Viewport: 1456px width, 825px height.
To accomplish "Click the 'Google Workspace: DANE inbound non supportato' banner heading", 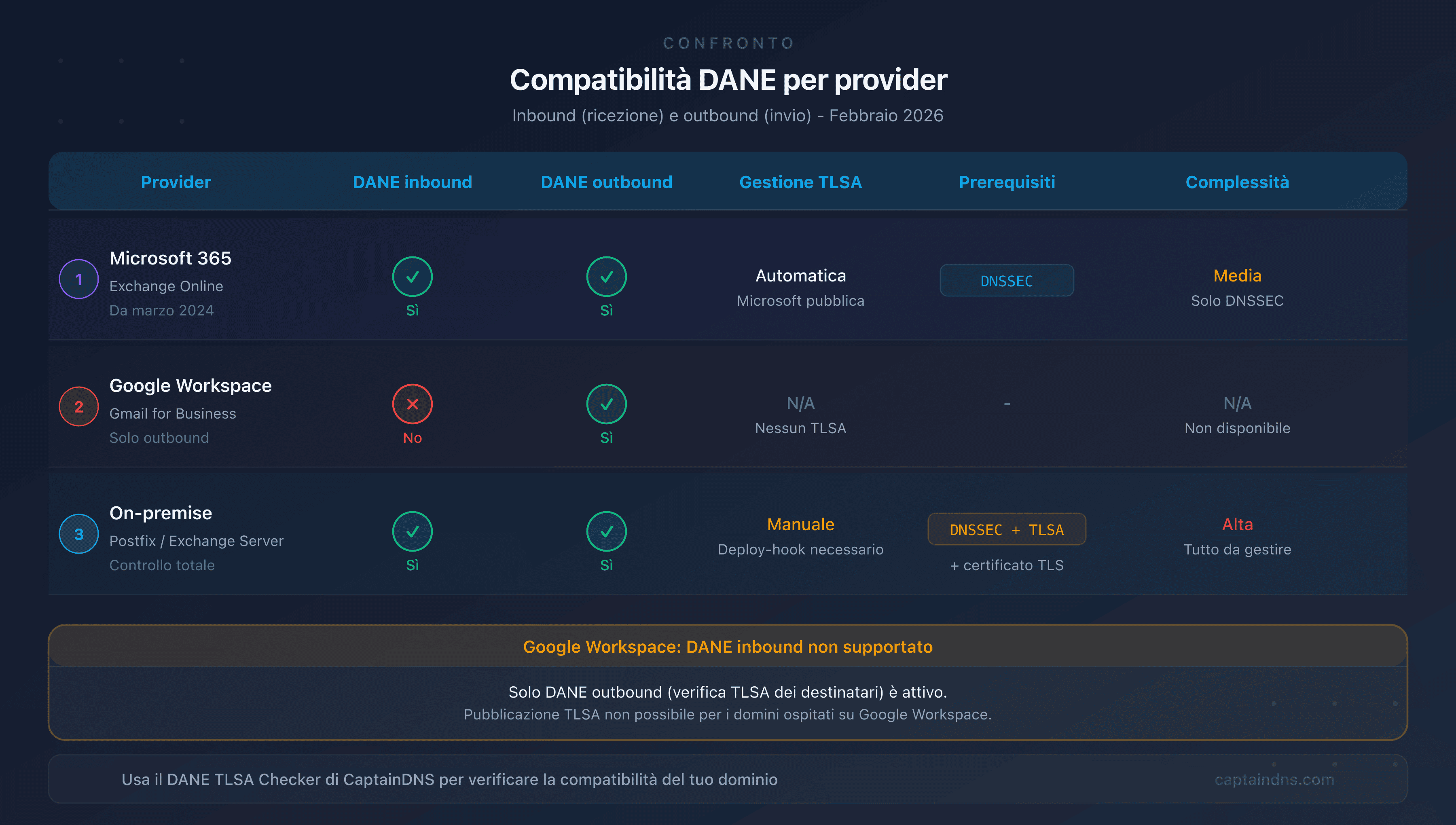I will 728,647.
